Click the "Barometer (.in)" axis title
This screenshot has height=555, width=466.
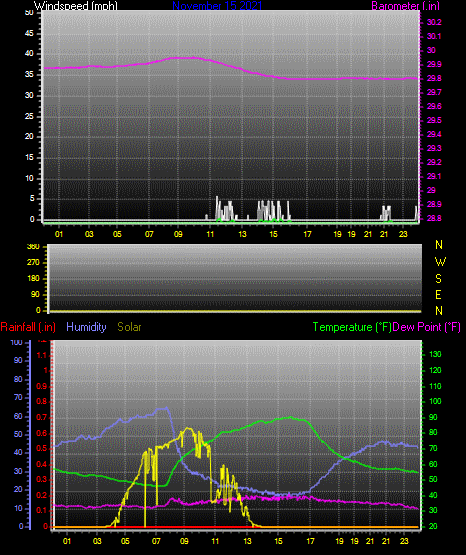point(405,6)
